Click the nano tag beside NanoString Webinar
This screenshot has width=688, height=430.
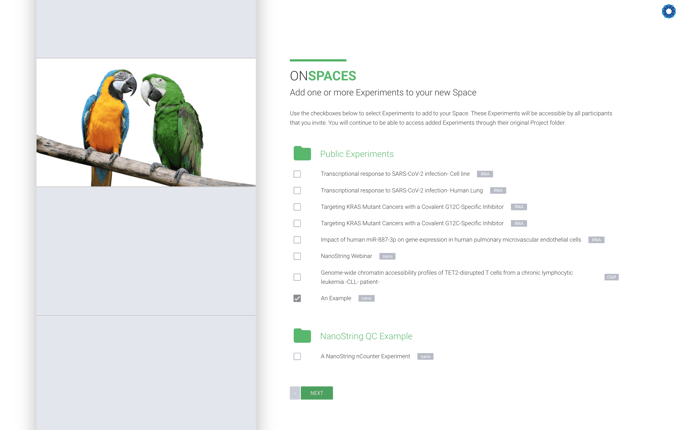(387, 256)
